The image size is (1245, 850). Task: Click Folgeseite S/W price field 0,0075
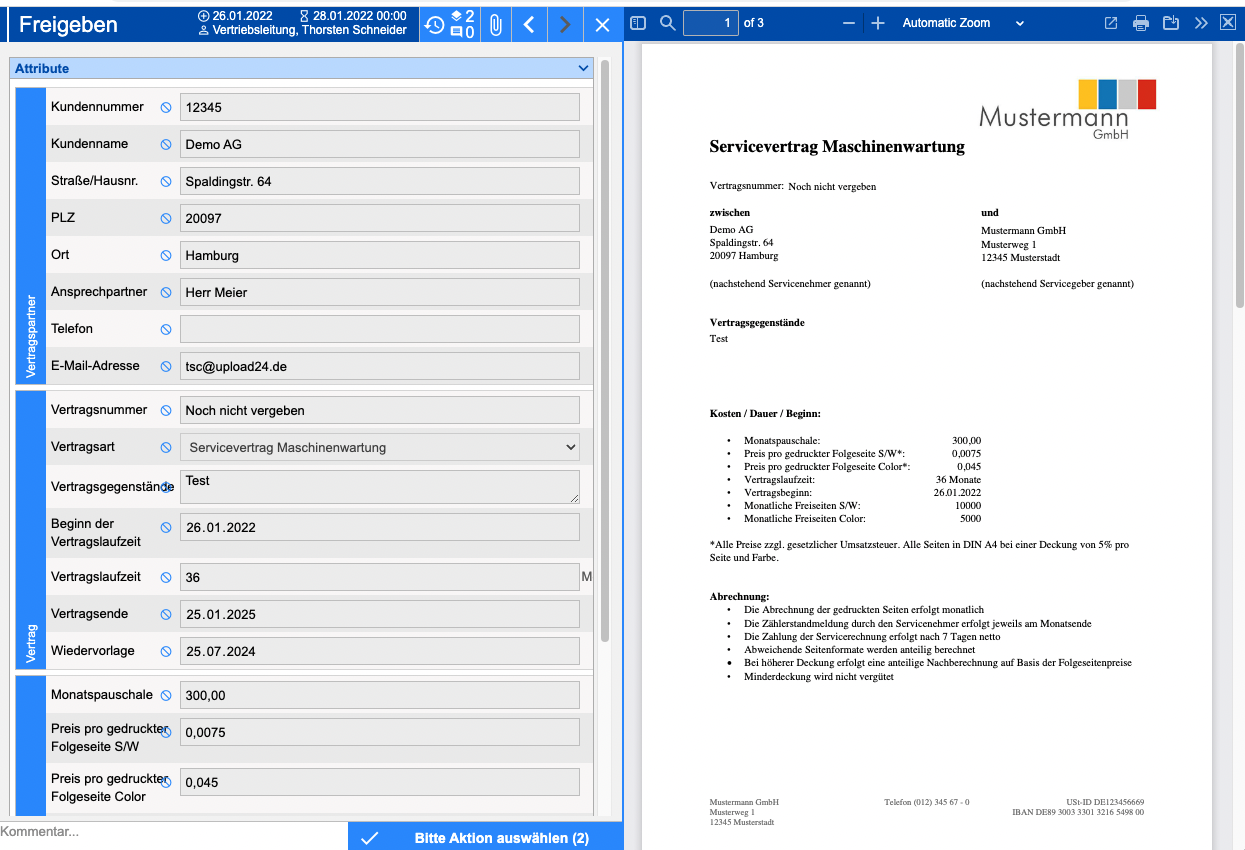pos(380,732)
